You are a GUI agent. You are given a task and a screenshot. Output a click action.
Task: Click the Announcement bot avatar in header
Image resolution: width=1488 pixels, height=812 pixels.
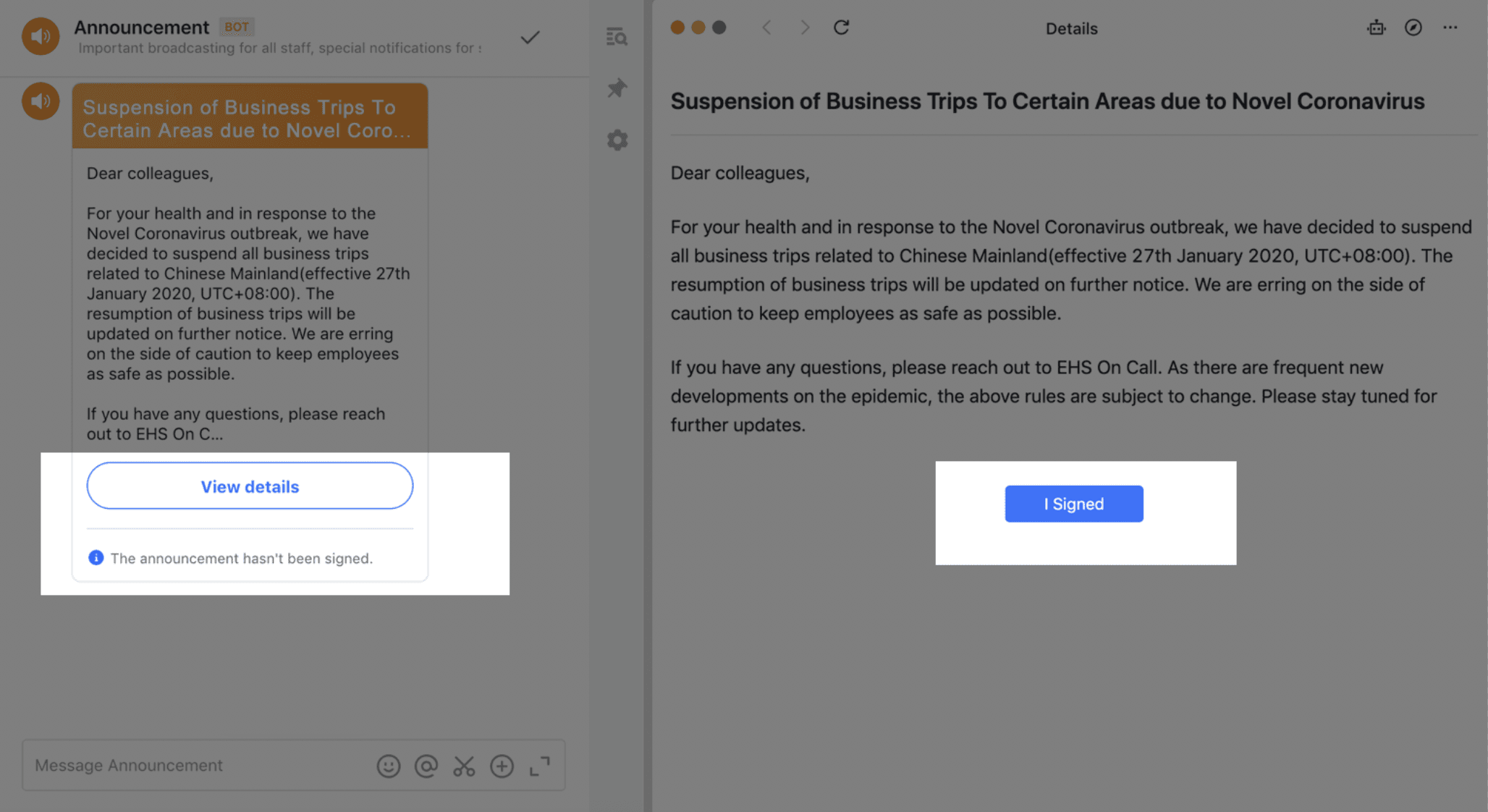pyautogui.click(x=41, y=36)
